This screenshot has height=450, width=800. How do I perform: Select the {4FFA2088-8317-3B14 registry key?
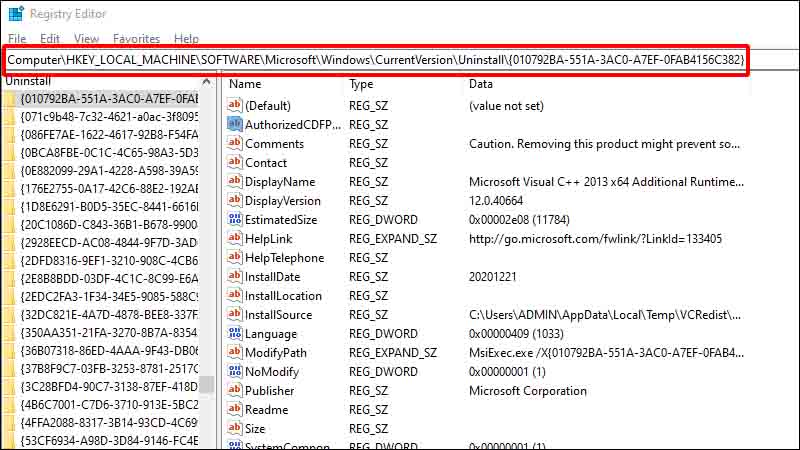click(109, 422)
